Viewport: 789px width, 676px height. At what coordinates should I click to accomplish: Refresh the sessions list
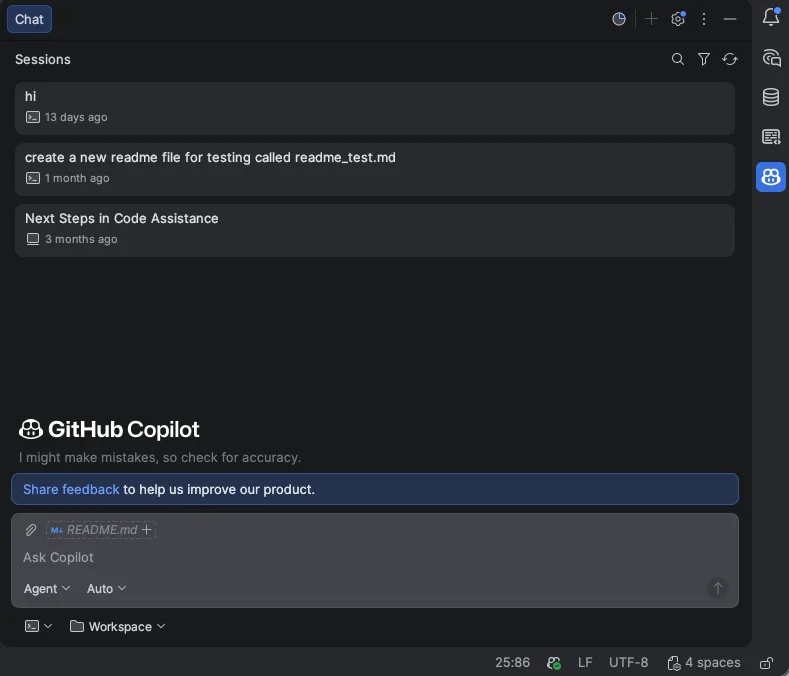click(730, 59)
